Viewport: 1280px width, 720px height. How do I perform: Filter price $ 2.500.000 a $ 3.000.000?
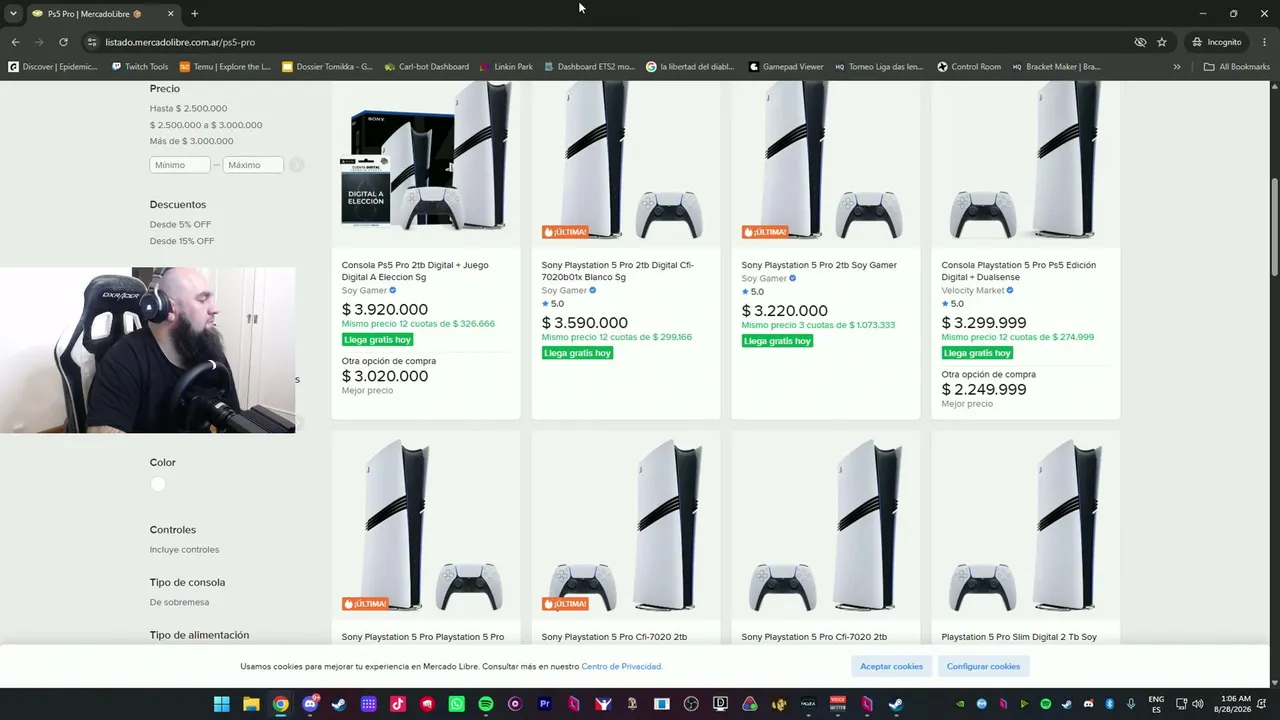point(206,125)
